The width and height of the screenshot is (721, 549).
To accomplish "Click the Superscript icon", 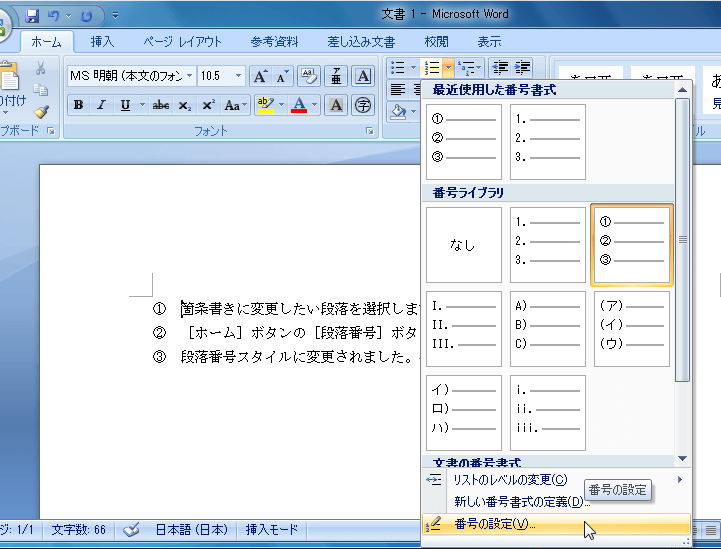I will [208, 105].
